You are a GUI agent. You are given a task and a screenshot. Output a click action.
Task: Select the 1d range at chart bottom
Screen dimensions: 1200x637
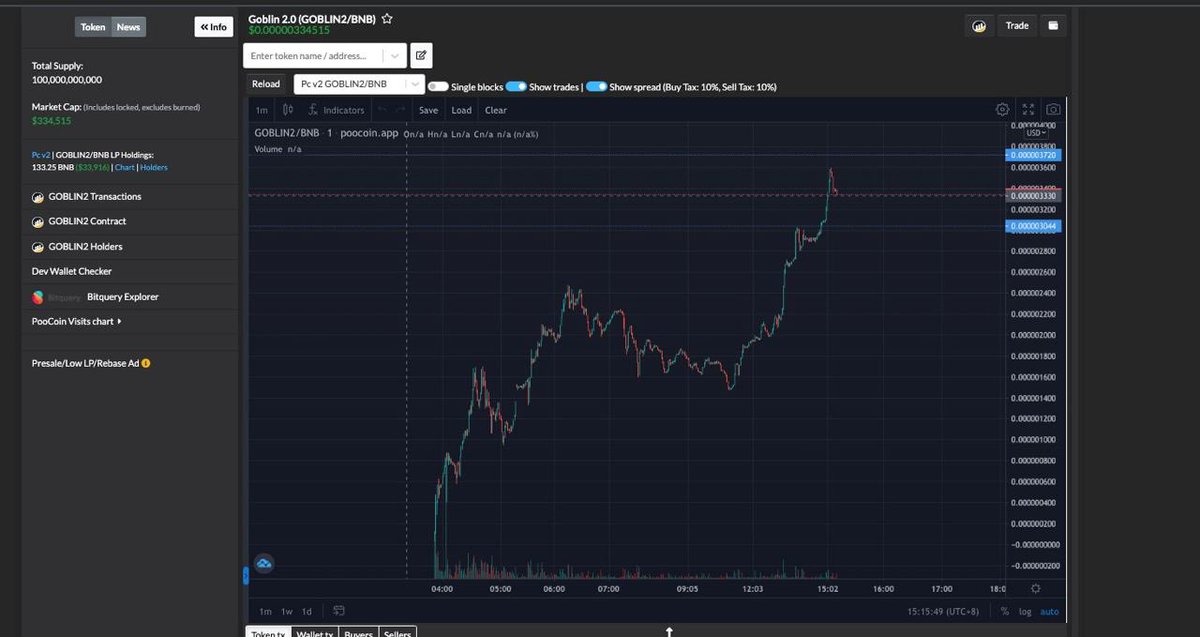tap(307, 611)
